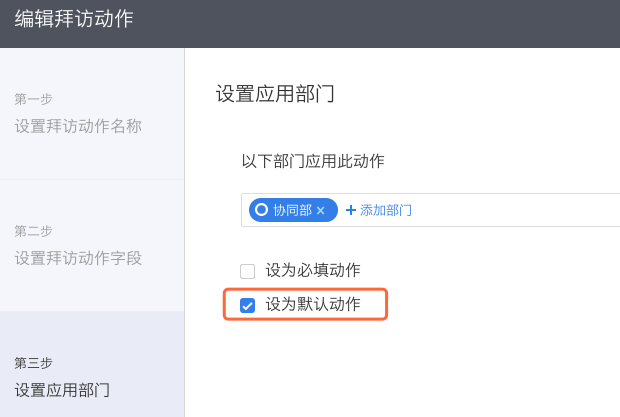Click the 设为默认动作 label text
Image resolution: width=620 pixels, height=417 pixels.
313,304
